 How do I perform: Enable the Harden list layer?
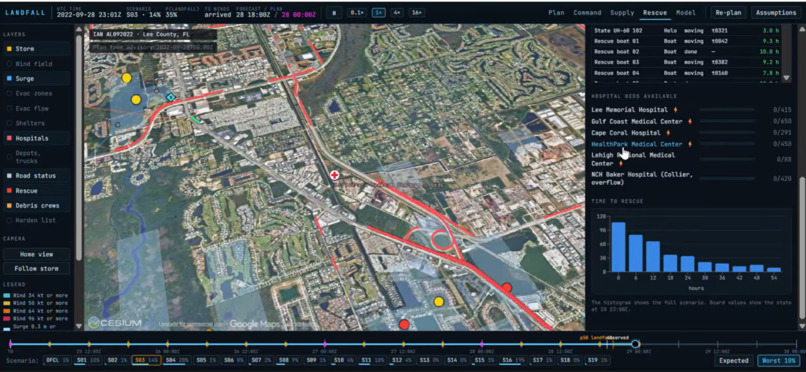click(36, 220)
